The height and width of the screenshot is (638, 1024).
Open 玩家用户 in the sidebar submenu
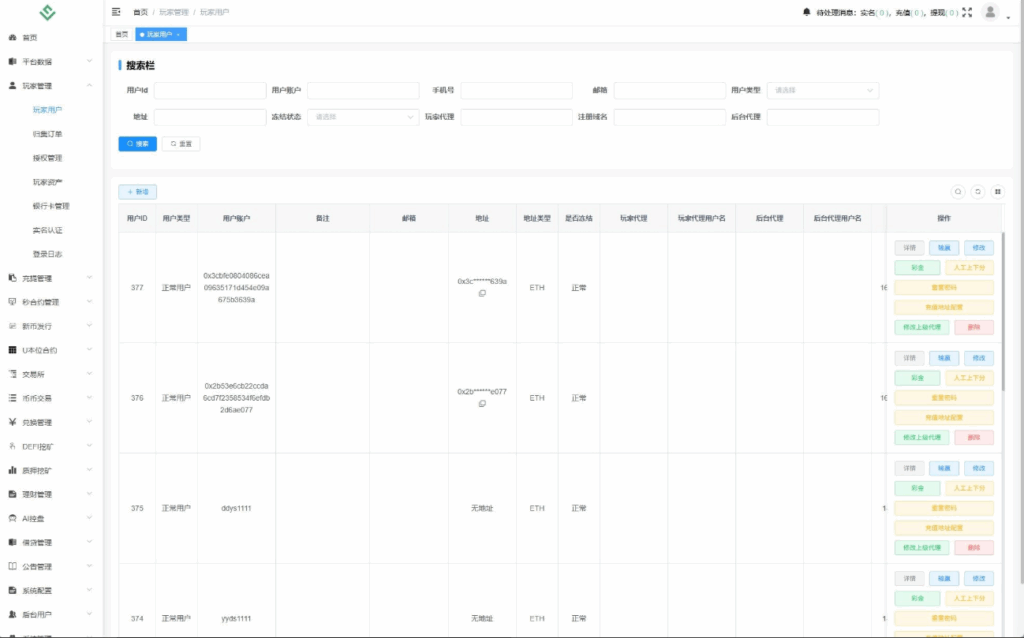point(48,110)
